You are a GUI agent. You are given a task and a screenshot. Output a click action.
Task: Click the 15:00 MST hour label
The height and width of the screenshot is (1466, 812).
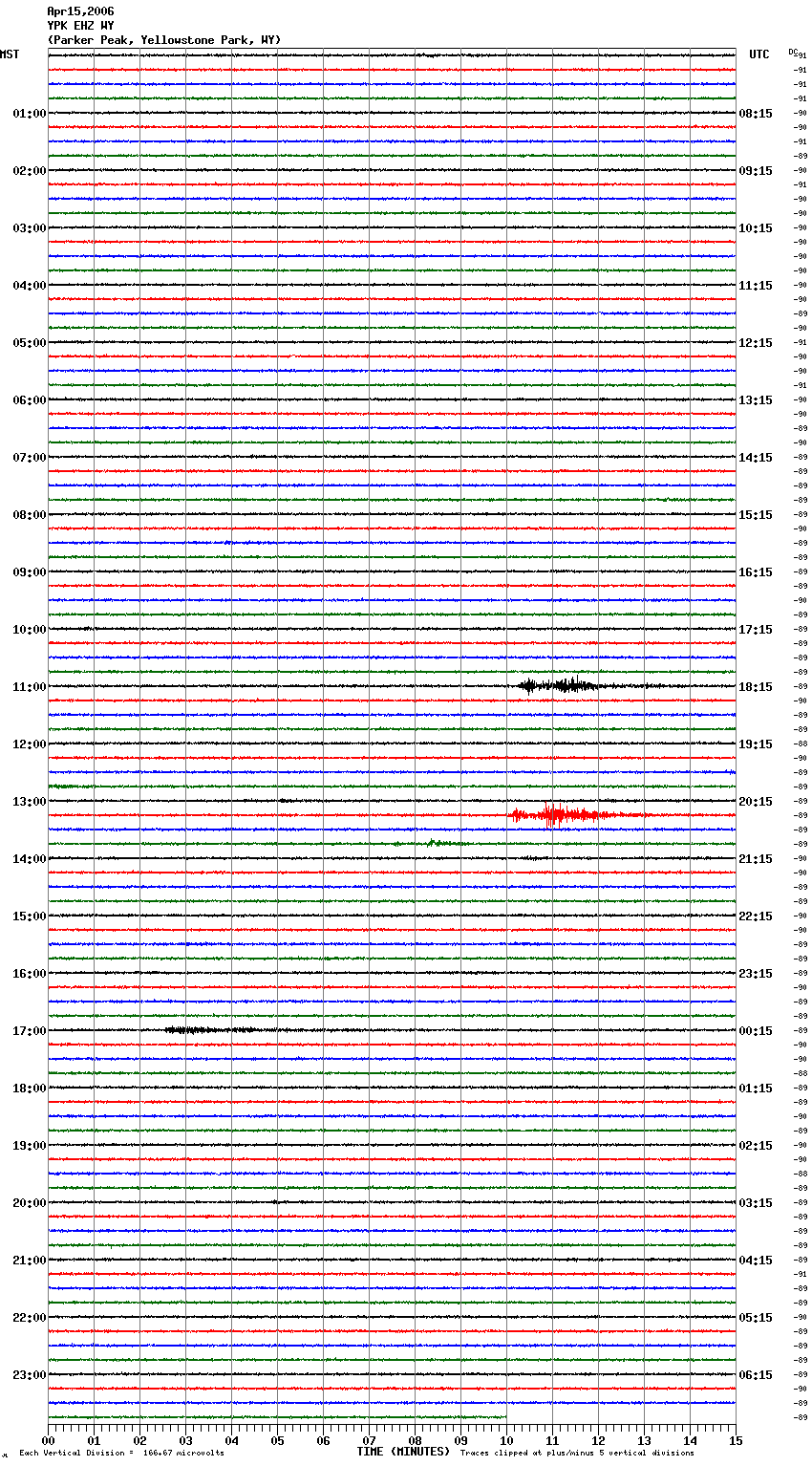point(29,916)
